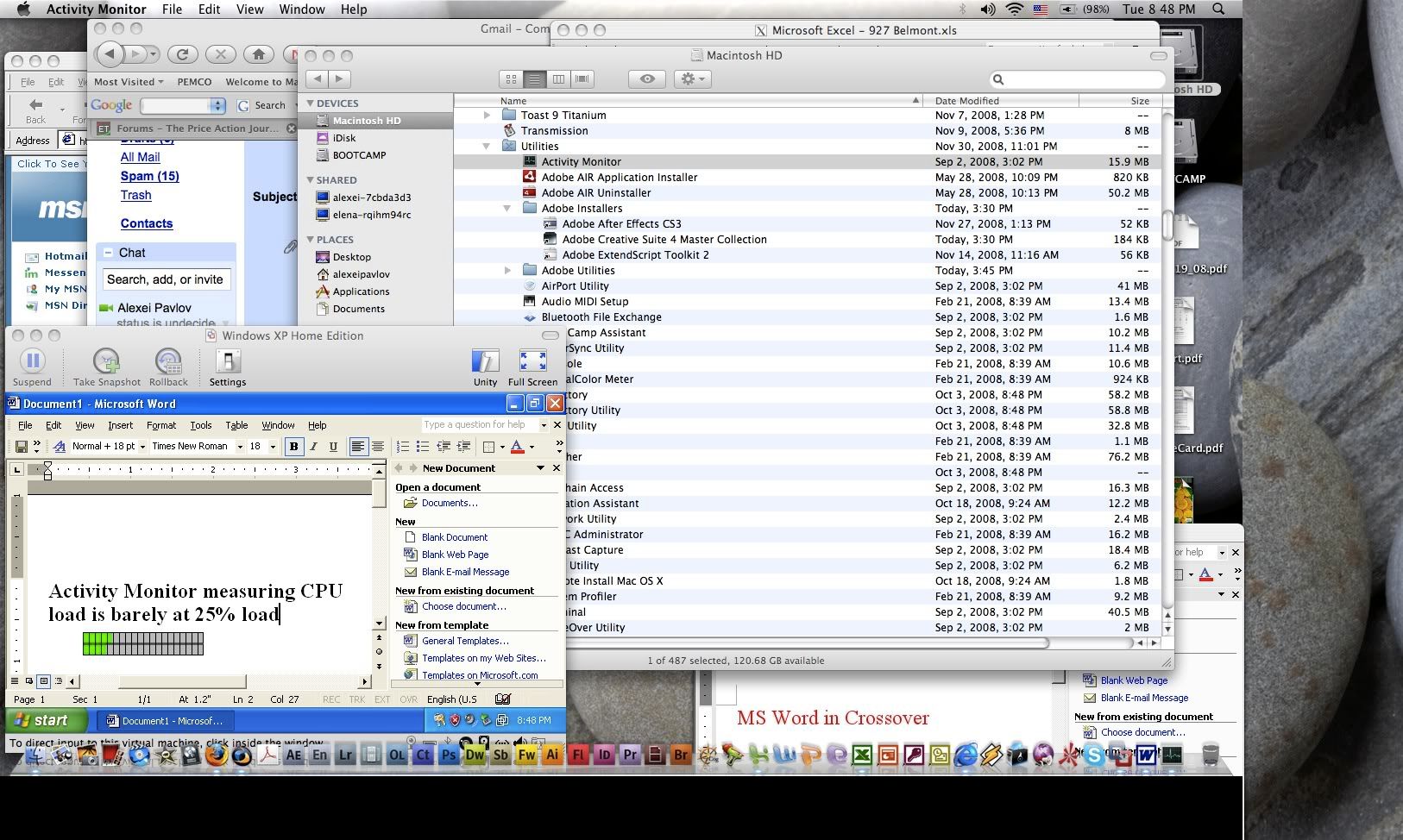Image resolution: width=1403 pixels, height=840 pixels.
Task: Click the Blank Document link in Word
Action: coord(455,537)
